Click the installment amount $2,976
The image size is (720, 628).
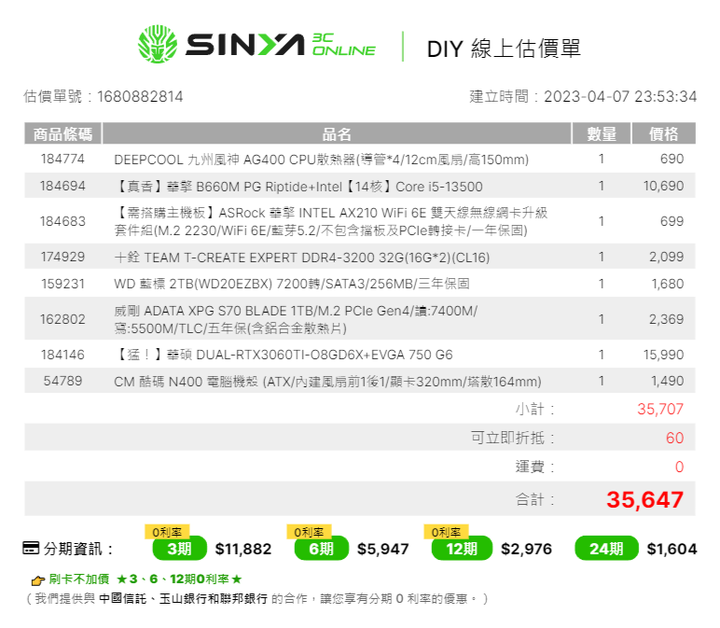tap(526, 549)
